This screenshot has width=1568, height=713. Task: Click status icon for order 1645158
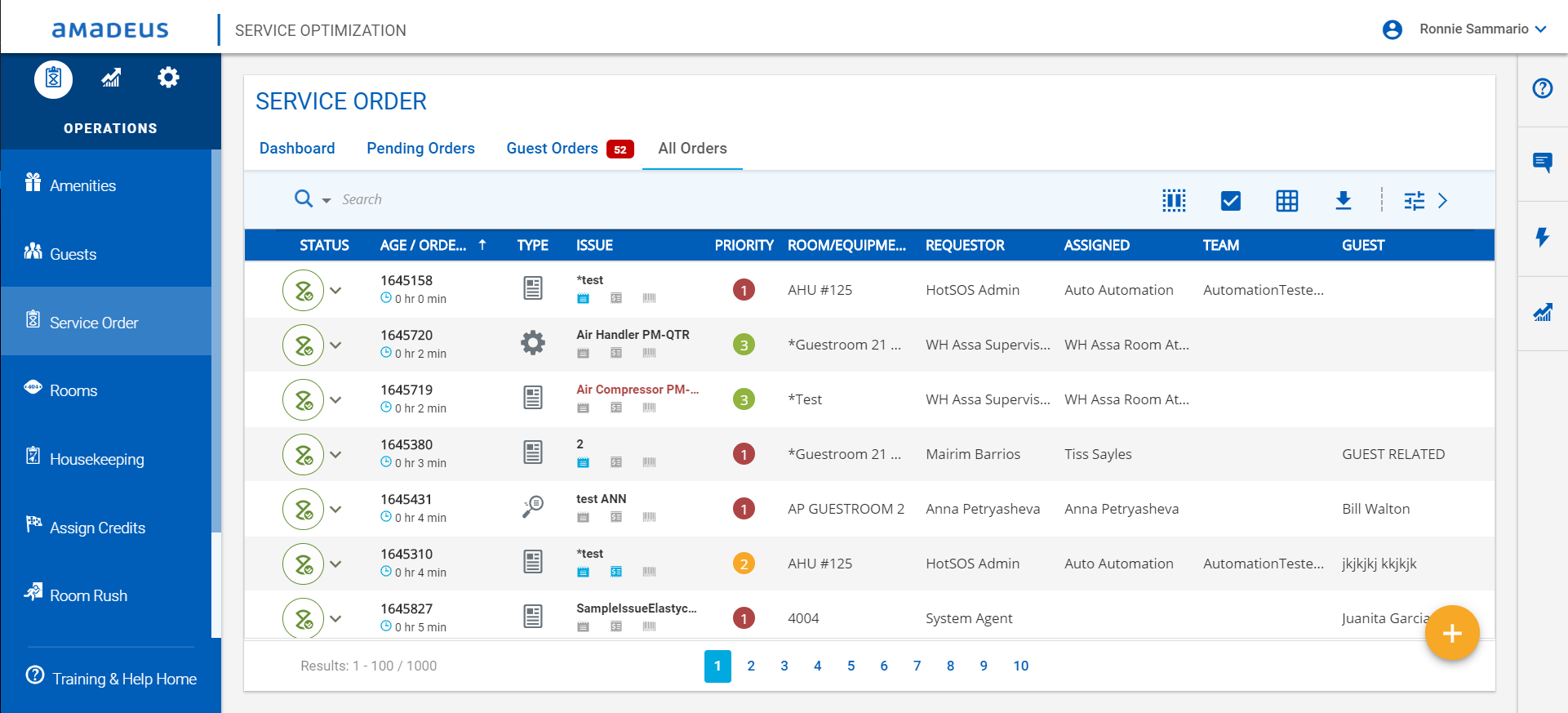tap(304, 290)
